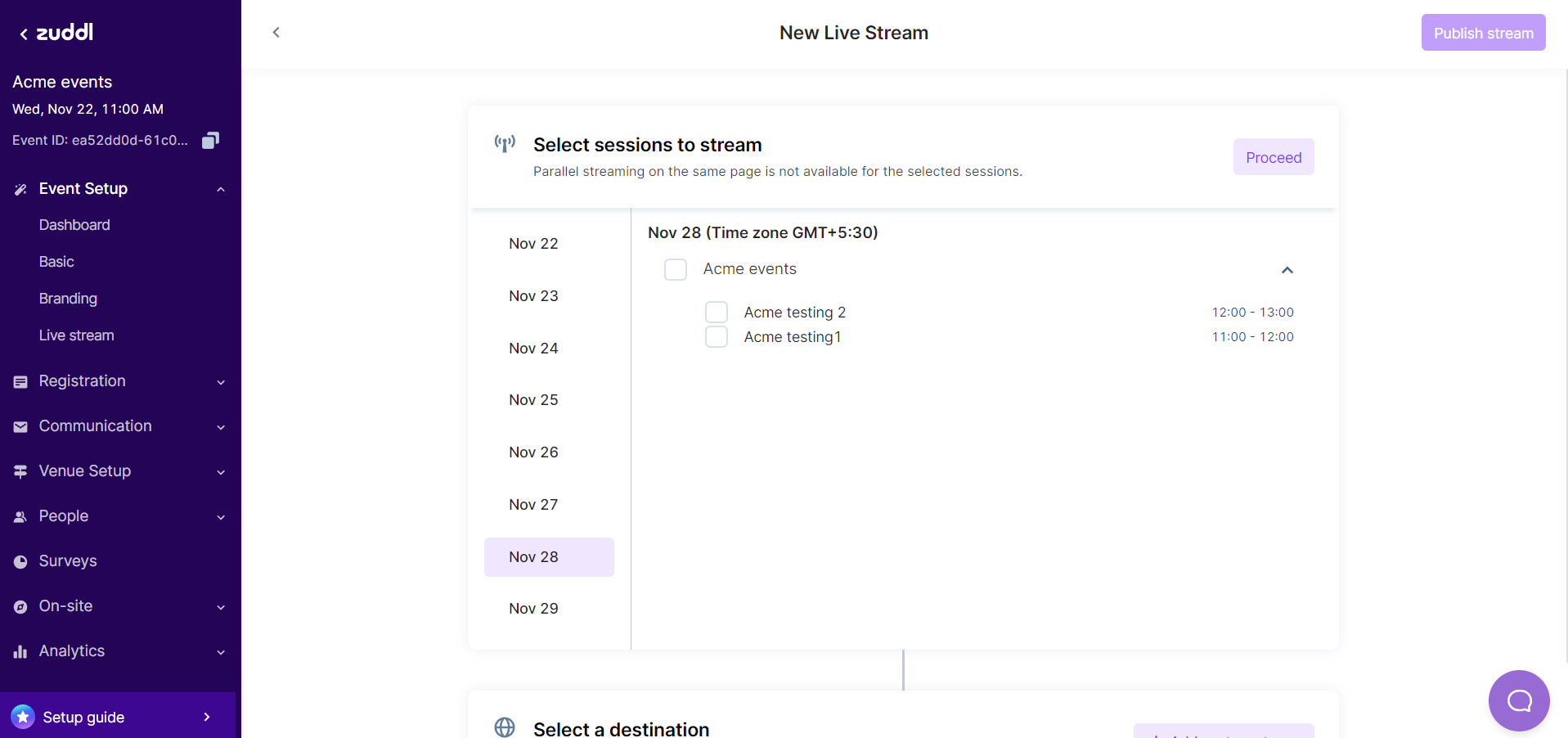1568x738 pixels.
Task: Check the Acme events group checkbox
Action: [676, 269]
